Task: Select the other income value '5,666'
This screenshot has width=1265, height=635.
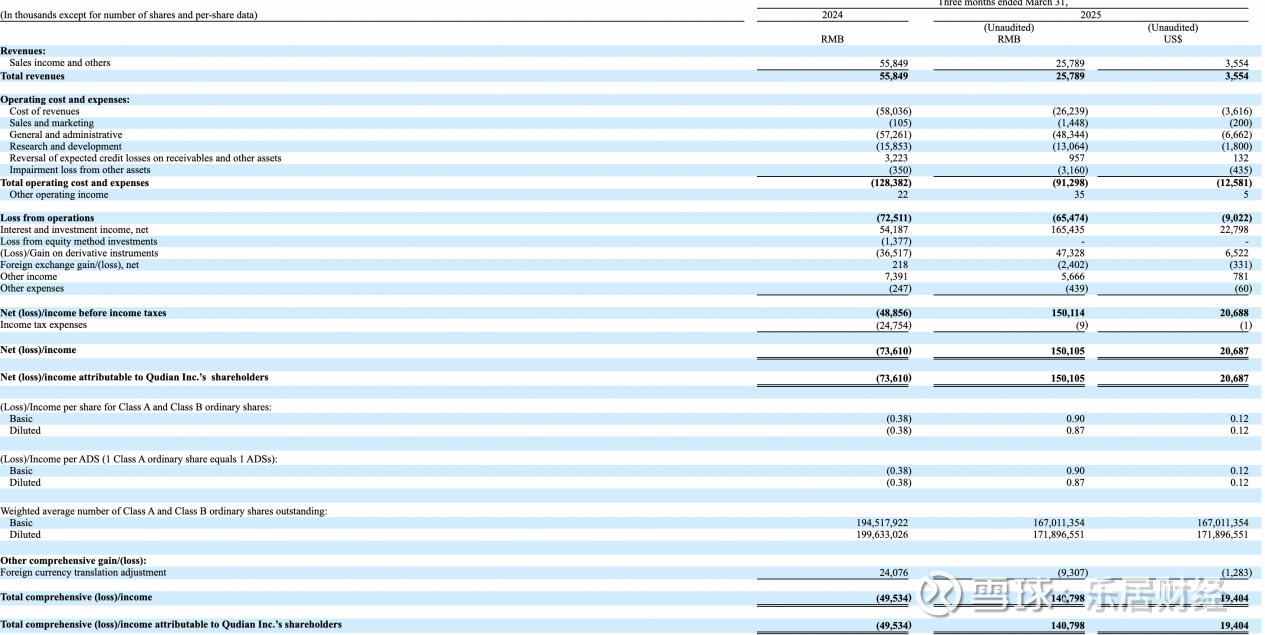Action: (1073, 277)
